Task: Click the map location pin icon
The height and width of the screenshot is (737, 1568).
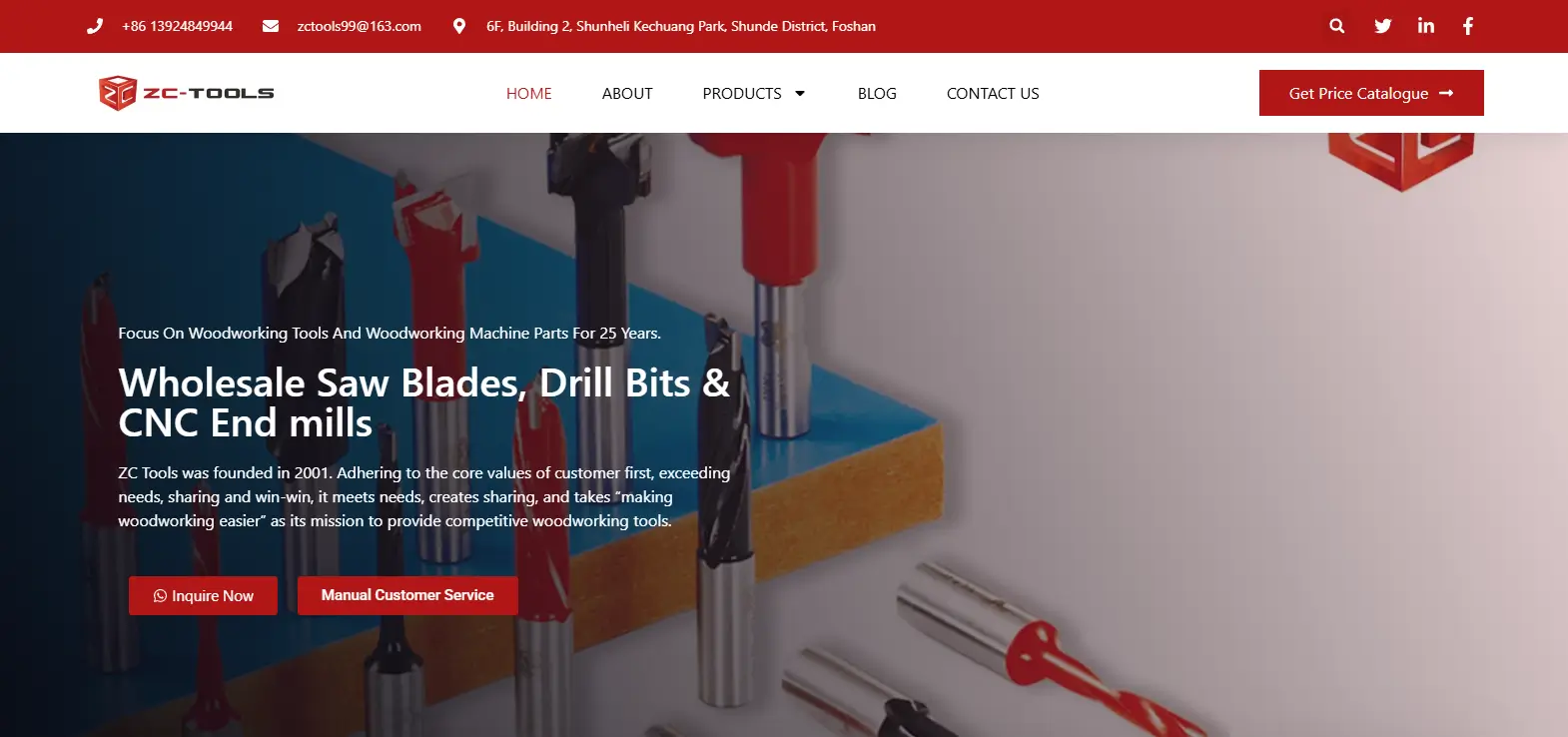Action: coord(459,26)
